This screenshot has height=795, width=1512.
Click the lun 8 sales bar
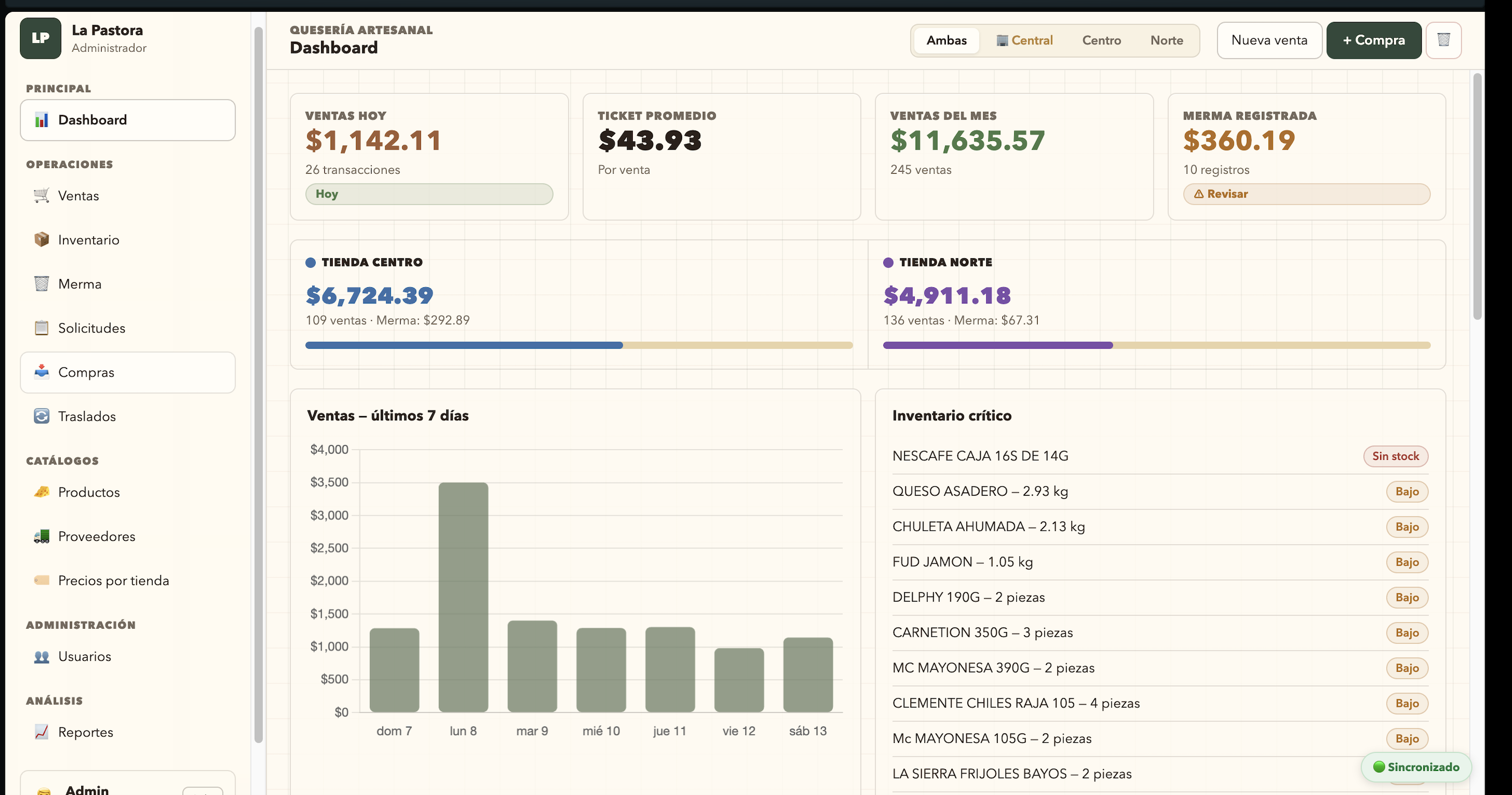(463, 597)
